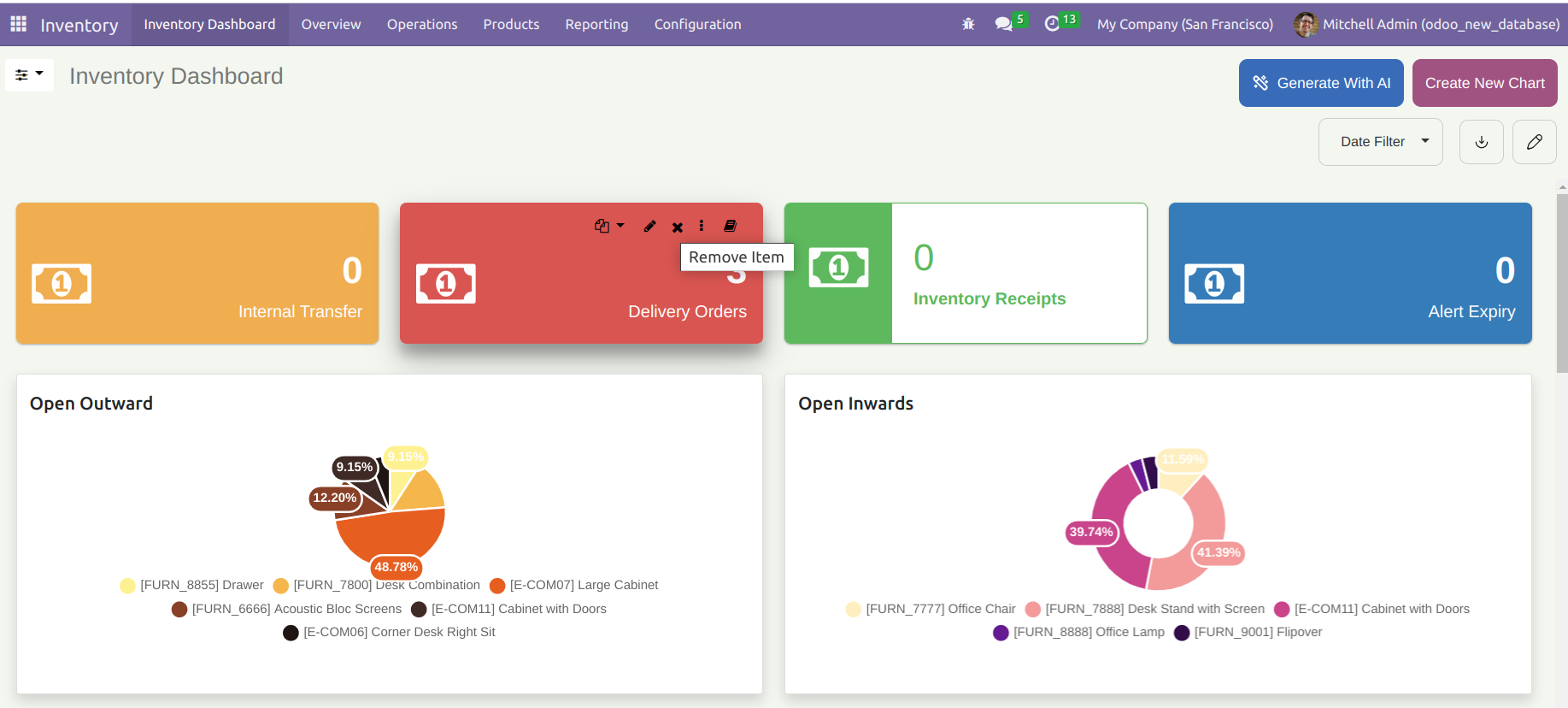Click the debug bug icon
This screenshot has width=1568, height=708.
968,24
